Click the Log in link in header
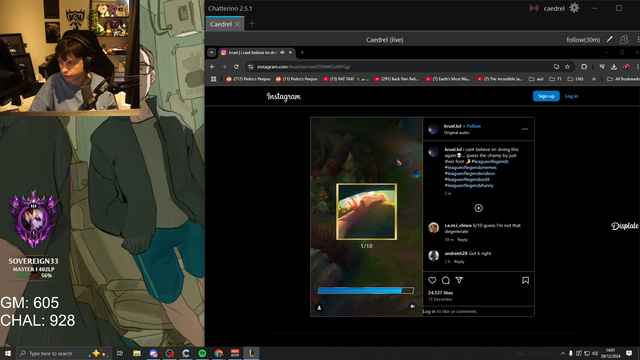The height and width of the screenshot is (360, 640). click(x=571, y=96)
